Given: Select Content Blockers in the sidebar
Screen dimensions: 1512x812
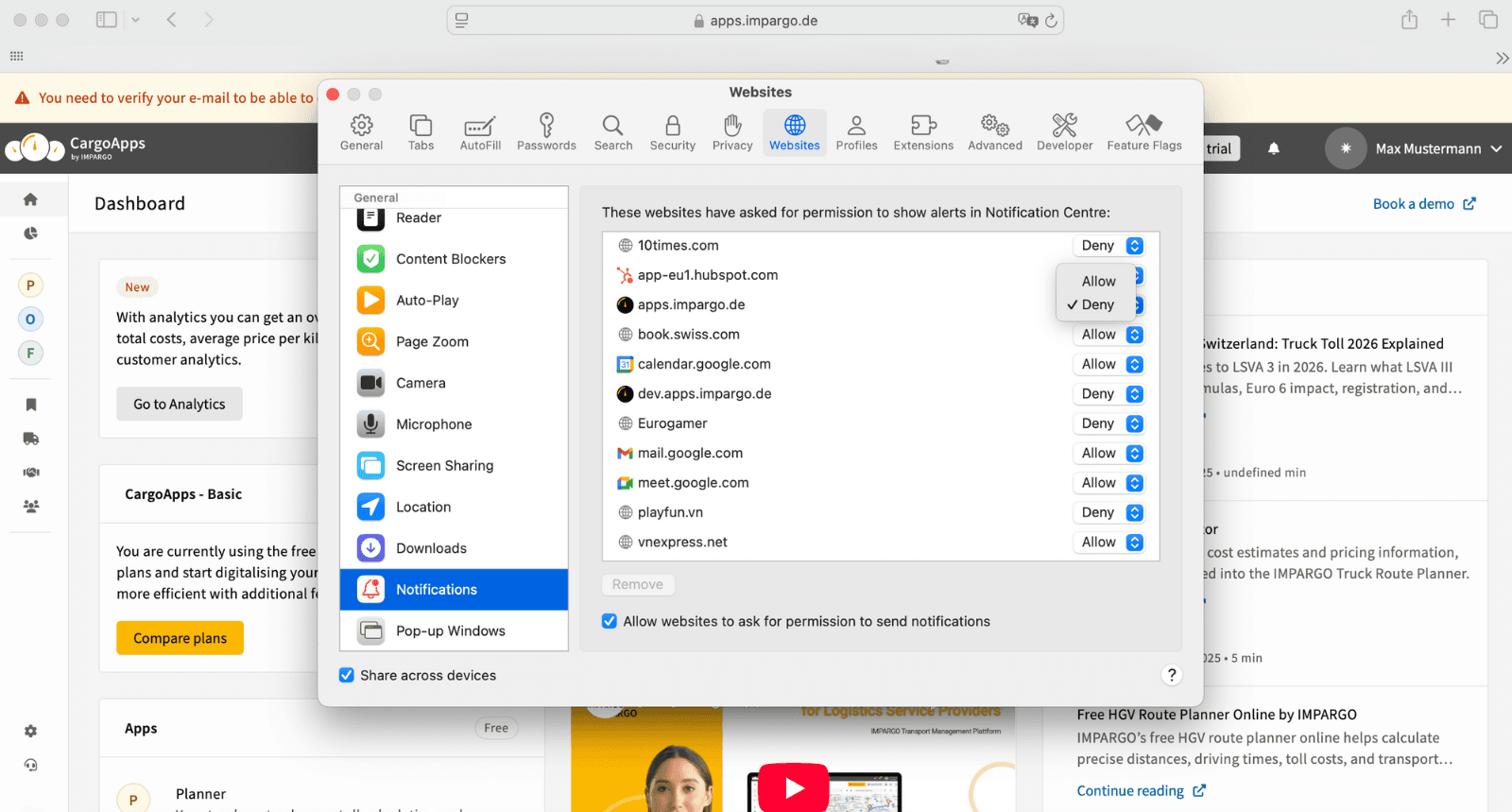Looking at the screenshot, I should (454, 259).
